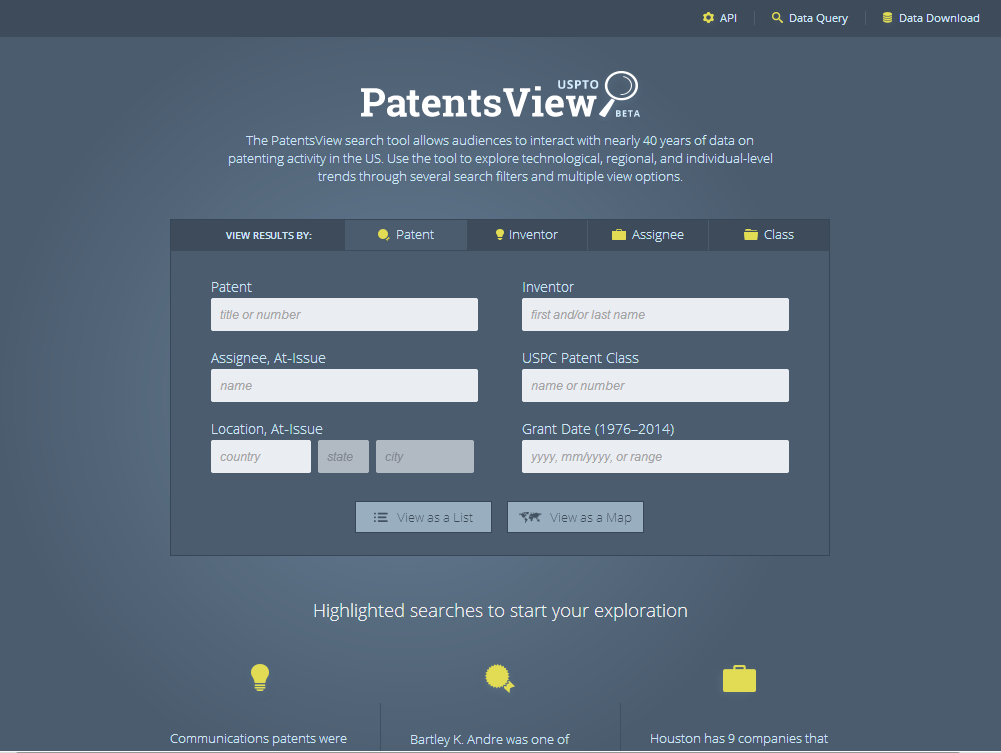1001x753 pixels.
Task: Click the Assignee At-Issue name field
Action: point(344,386)
